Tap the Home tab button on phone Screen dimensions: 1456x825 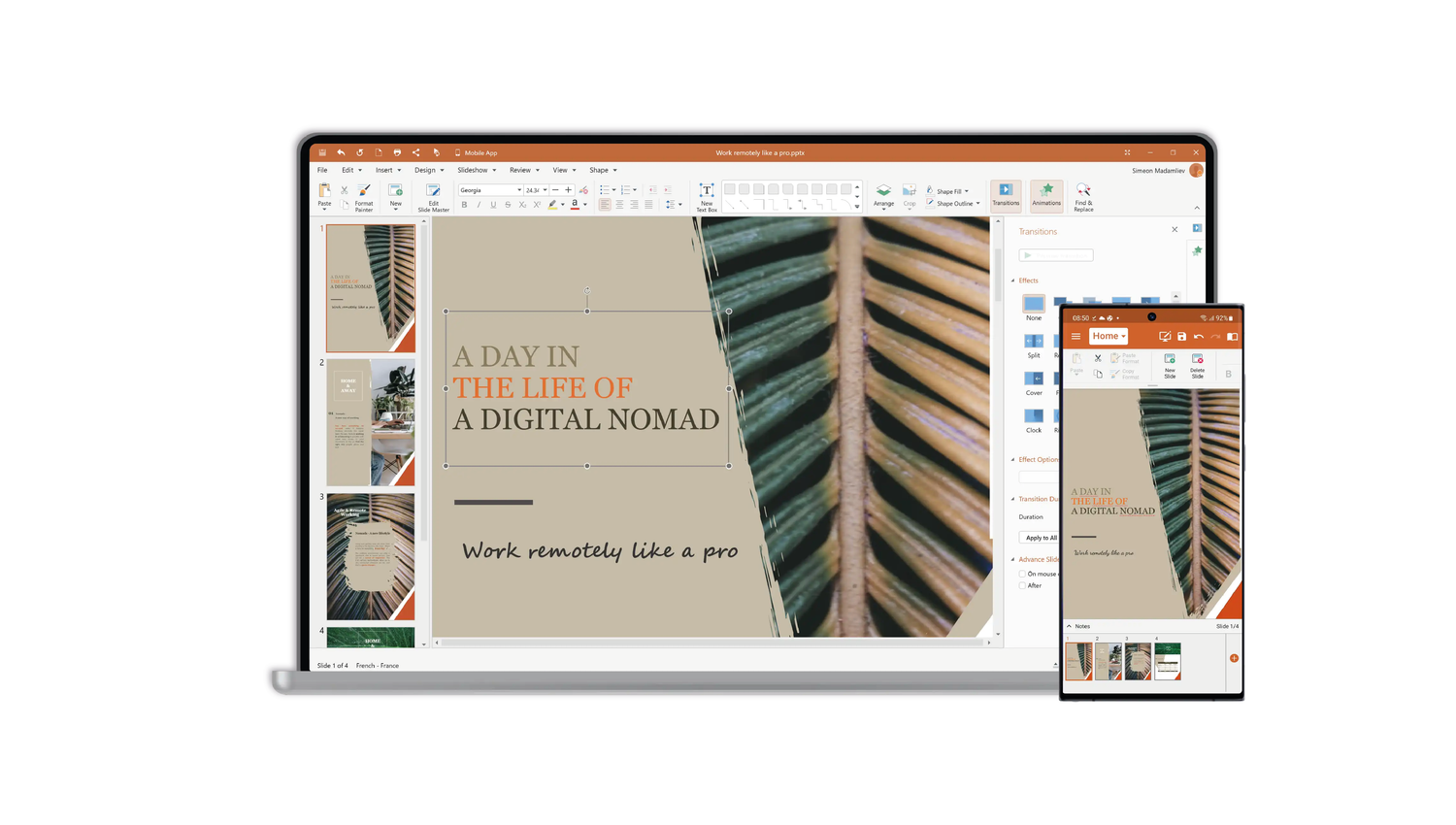pos(1108,337)
